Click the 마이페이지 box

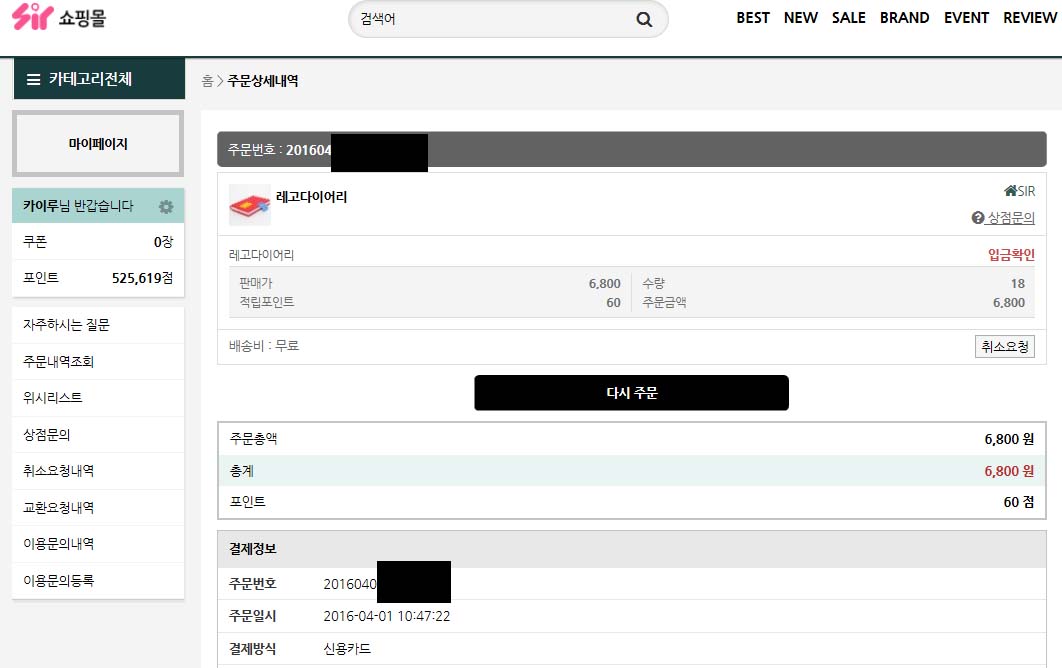point(98,144)
